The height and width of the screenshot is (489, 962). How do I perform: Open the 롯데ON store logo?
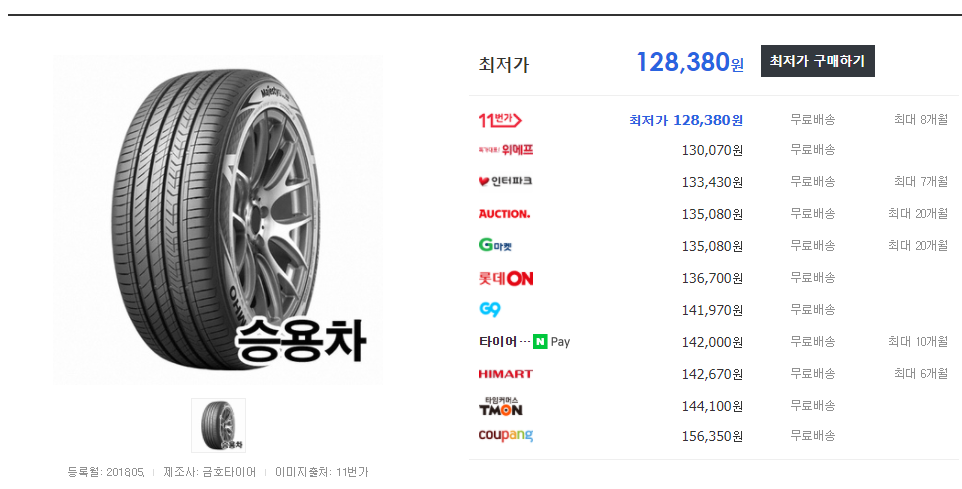tap(506, 279)
